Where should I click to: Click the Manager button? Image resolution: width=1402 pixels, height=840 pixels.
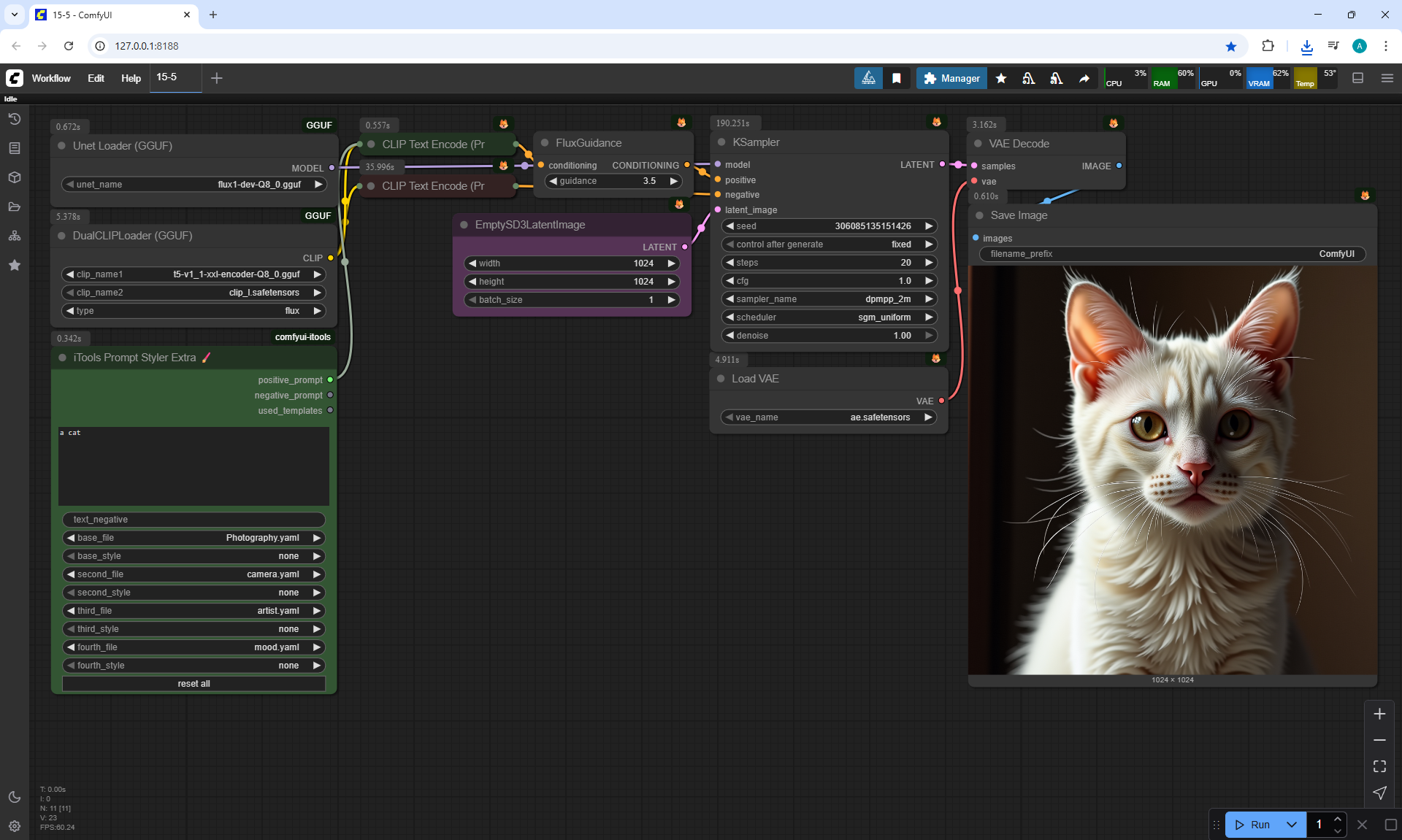click(x=951, y=78)
